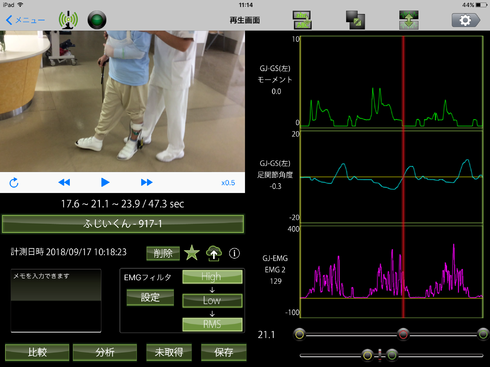
Task: Tap the round green recording indicator
Action: pos(97,20)
